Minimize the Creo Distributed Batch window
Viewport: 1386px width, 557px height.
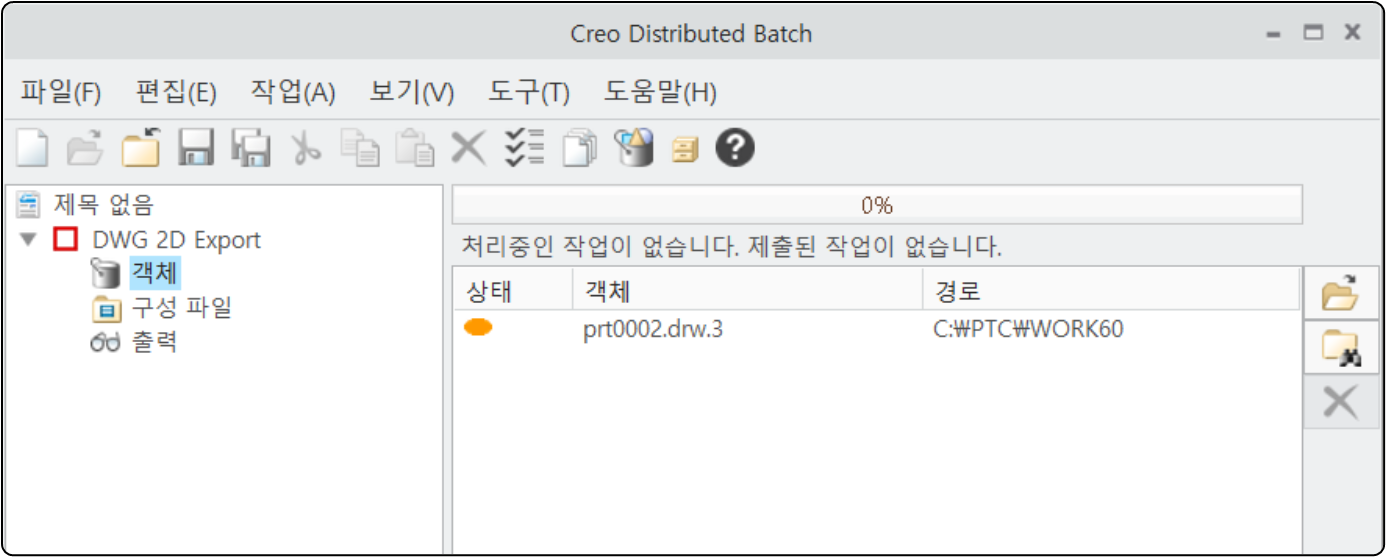click(x=1273, y=33)
